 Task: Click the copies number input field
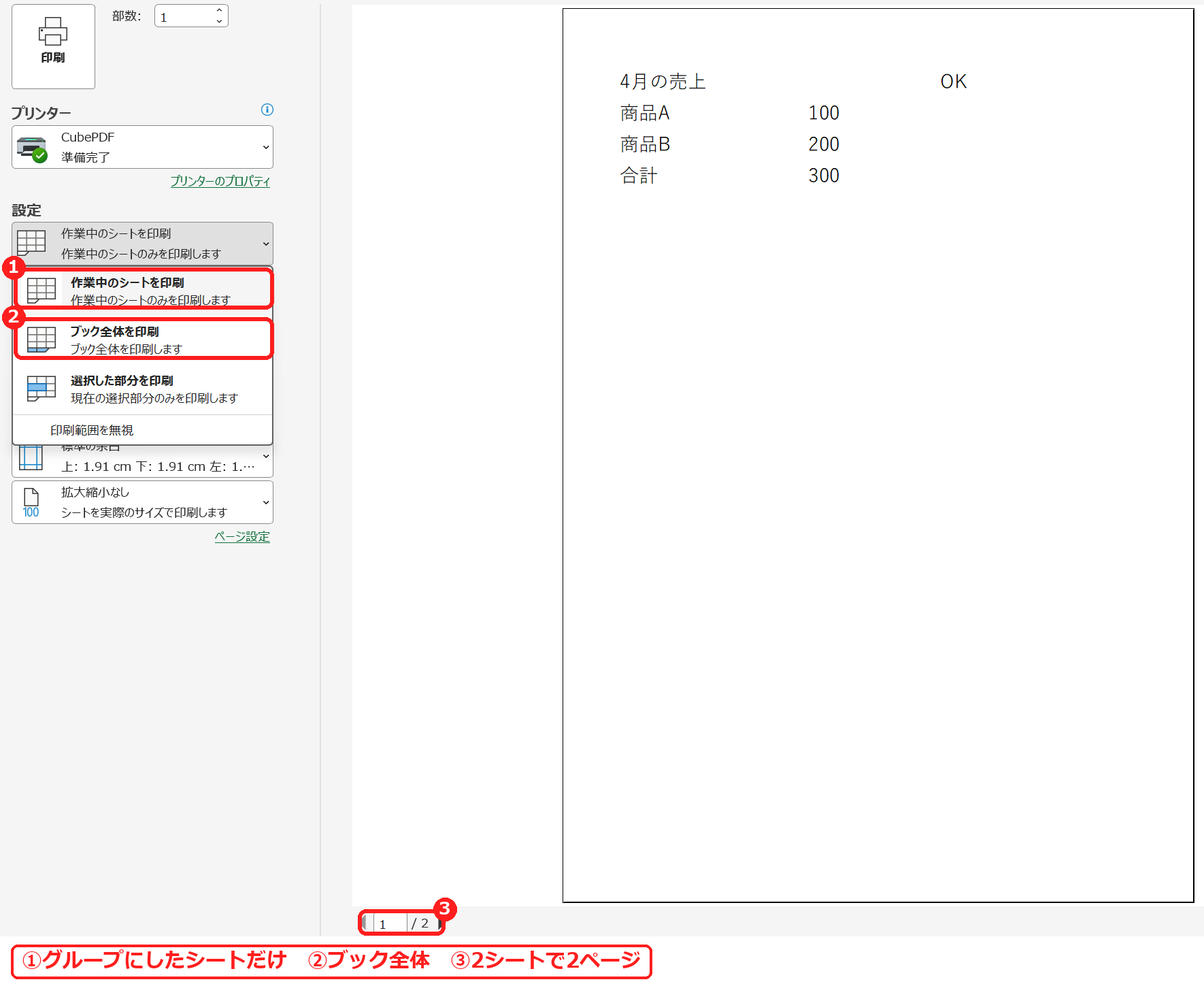pyautogui.click(x=184, y=16)
